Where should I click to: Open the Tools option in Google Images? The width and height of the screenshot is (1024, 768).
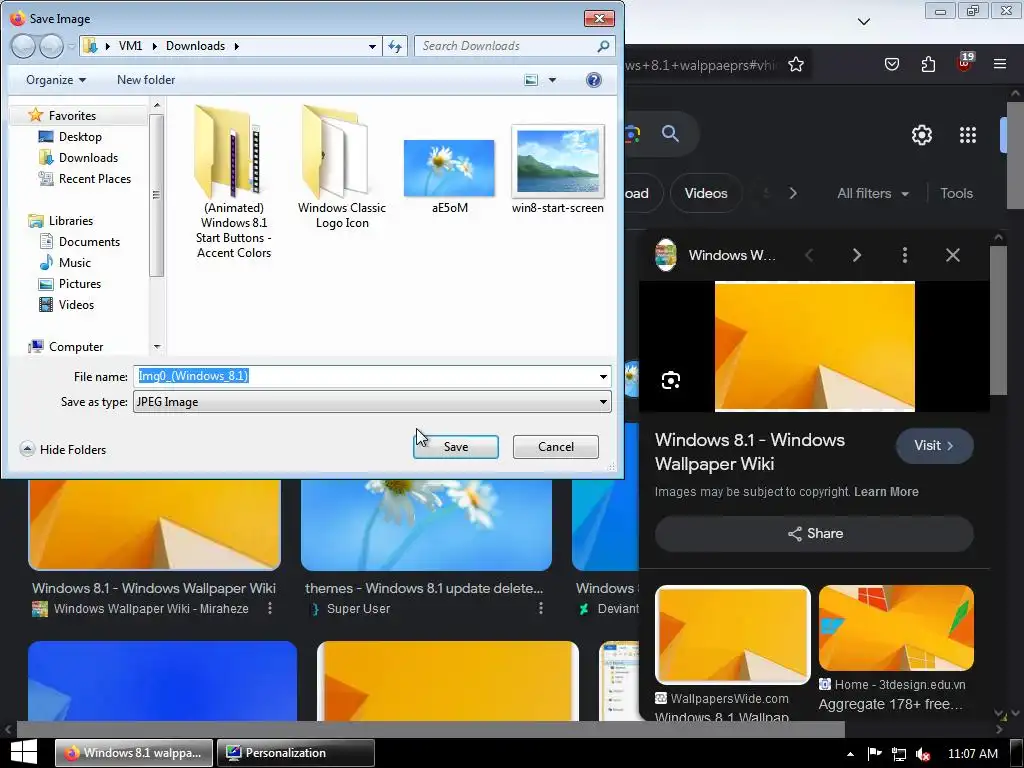tap(956, 193)
